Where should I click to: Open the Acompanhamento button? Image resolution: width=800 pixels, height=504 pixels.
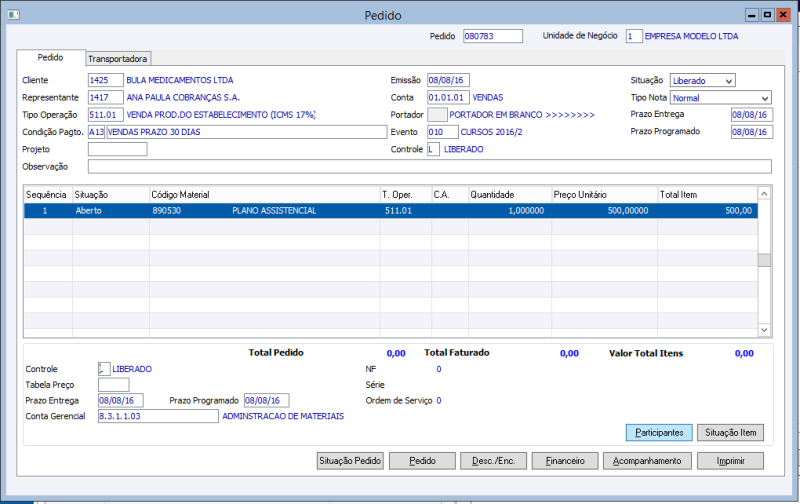pos(646,461)
